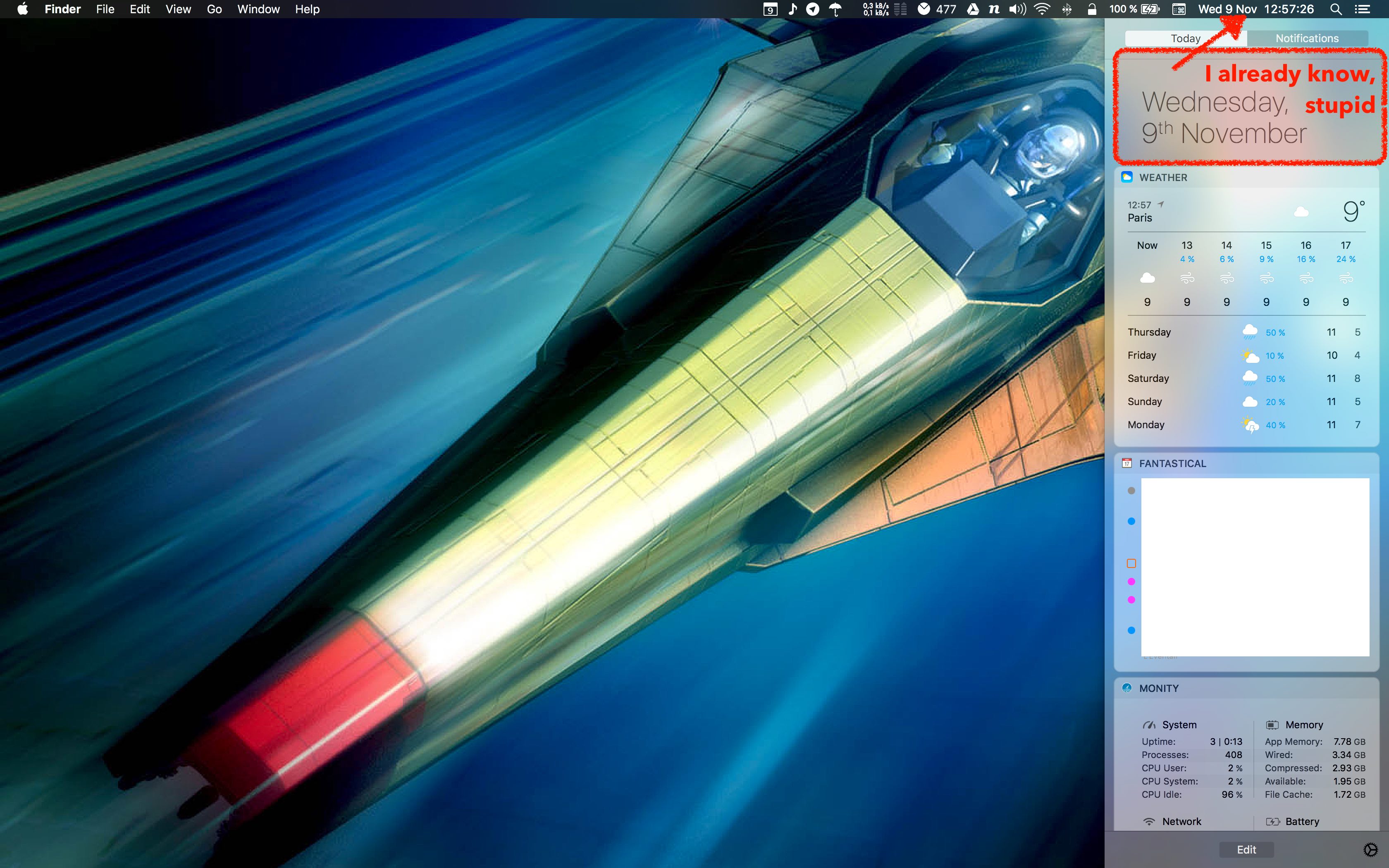Click the Monday forecast row
Image resolution: width=1389 pixels, height=868 pixels.
[1246, 425]
